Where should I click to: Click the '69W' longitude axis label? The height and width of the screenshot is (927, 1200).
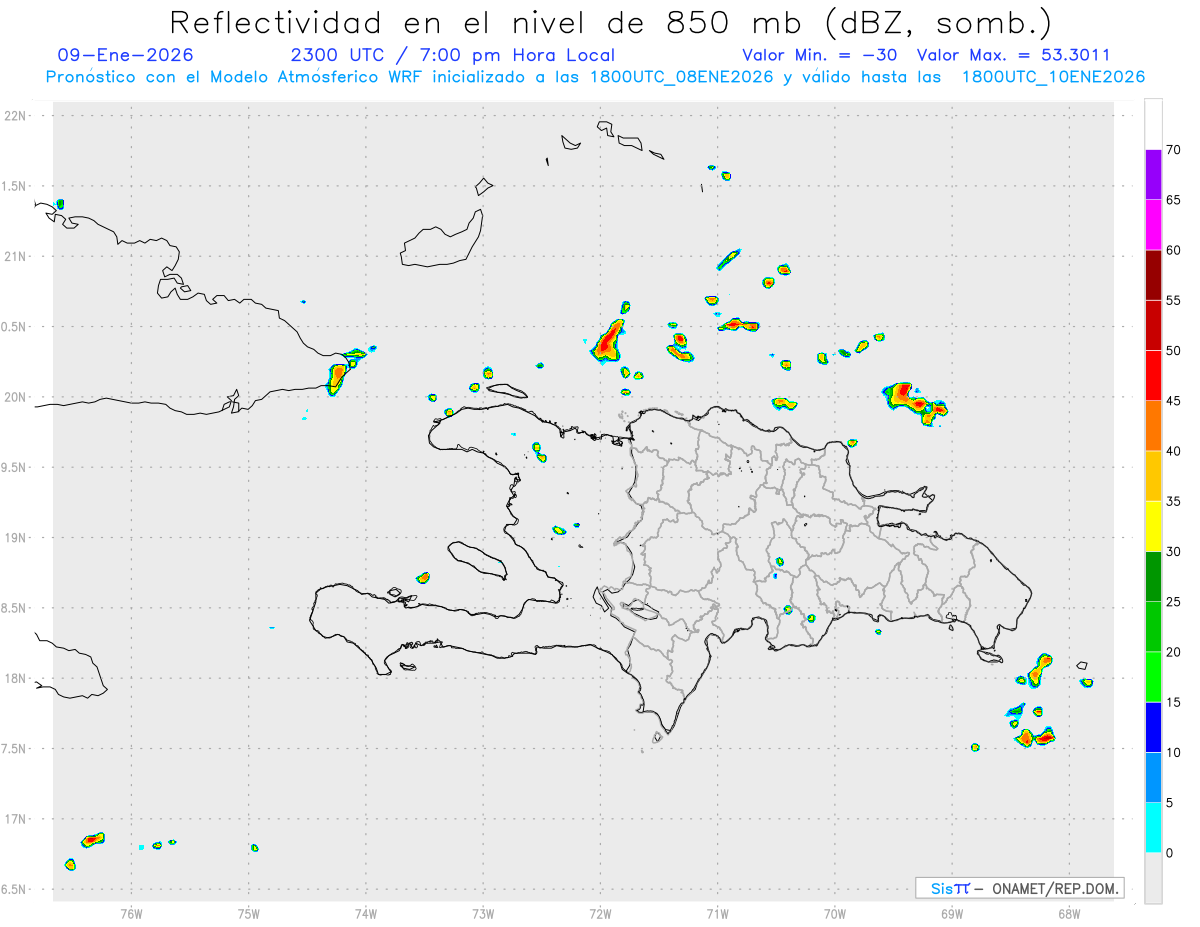[952, 913]
